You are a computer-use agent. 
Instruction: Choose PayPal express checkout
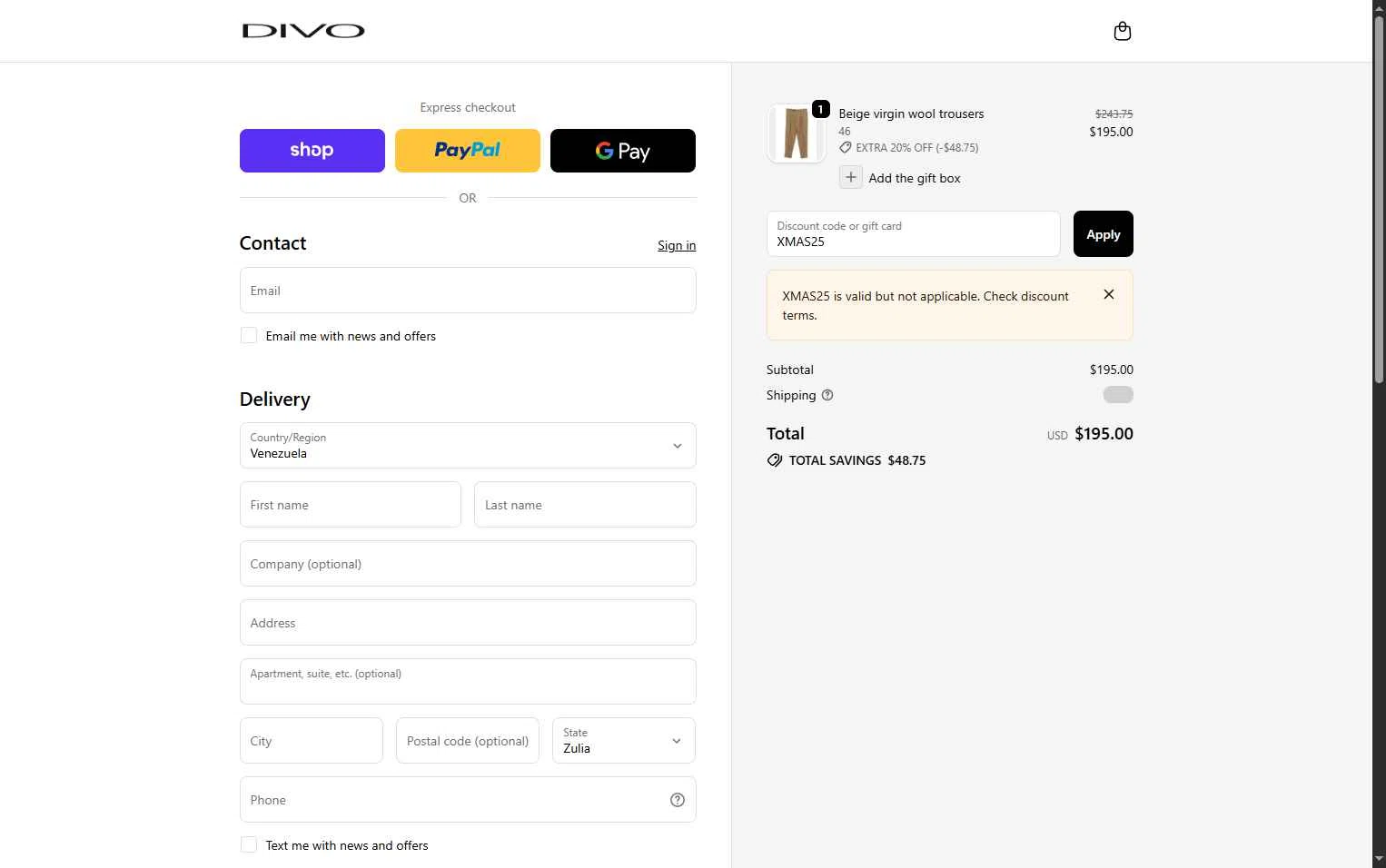click(x=468, y=151)
